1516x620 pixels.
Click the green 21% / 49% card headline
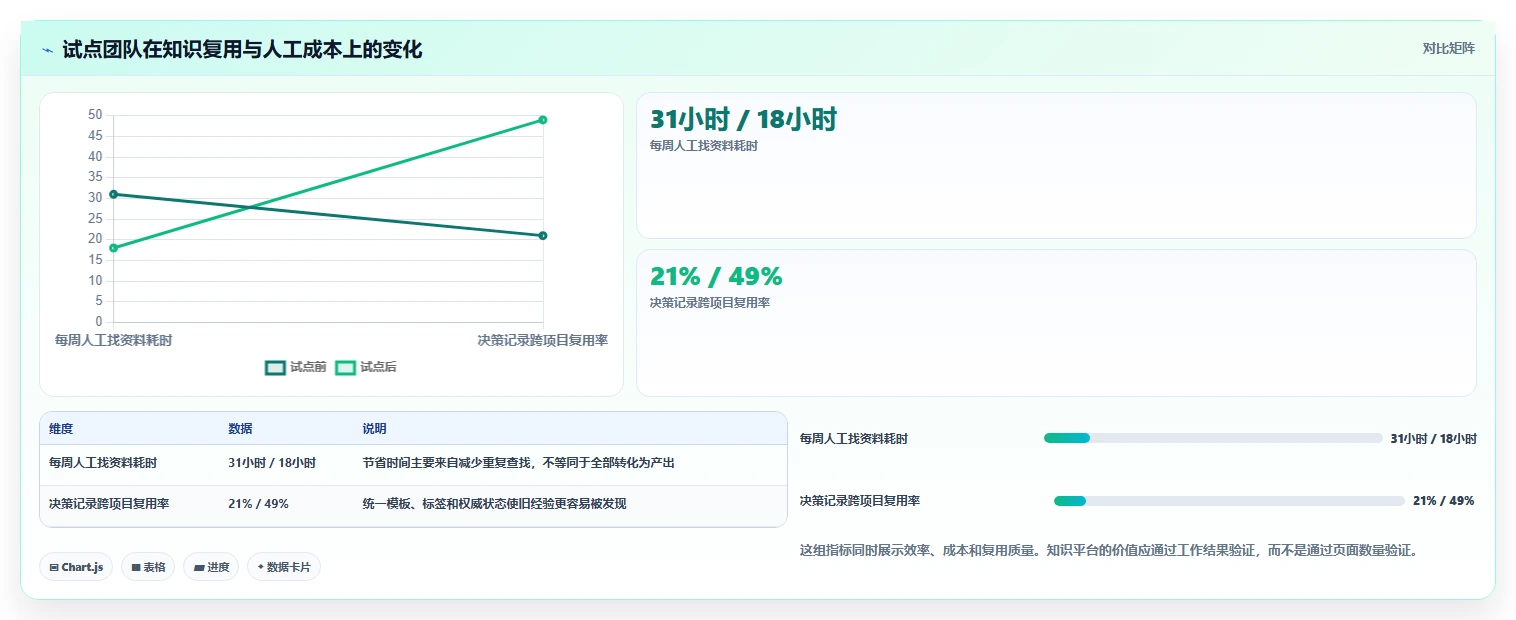(716, 276)
